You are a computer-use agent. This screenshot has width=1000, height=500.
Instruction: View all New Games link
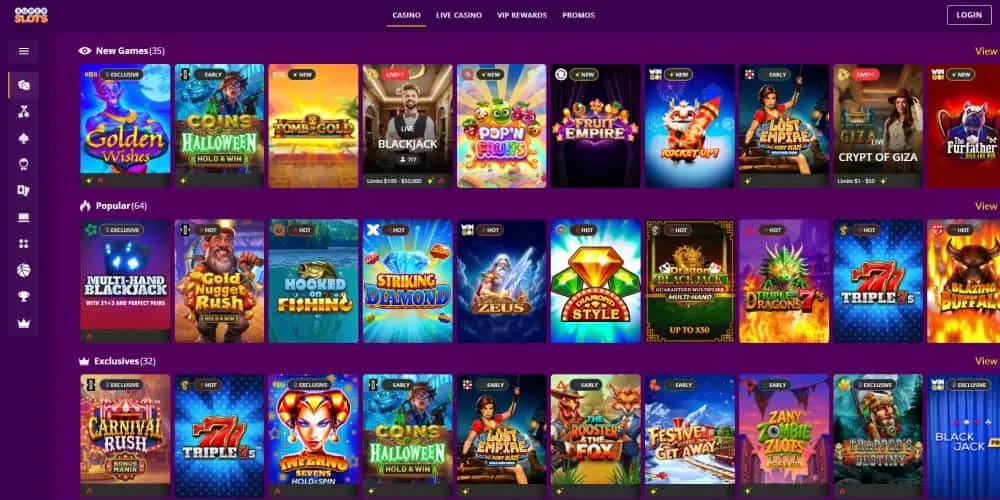pos(987,51)
